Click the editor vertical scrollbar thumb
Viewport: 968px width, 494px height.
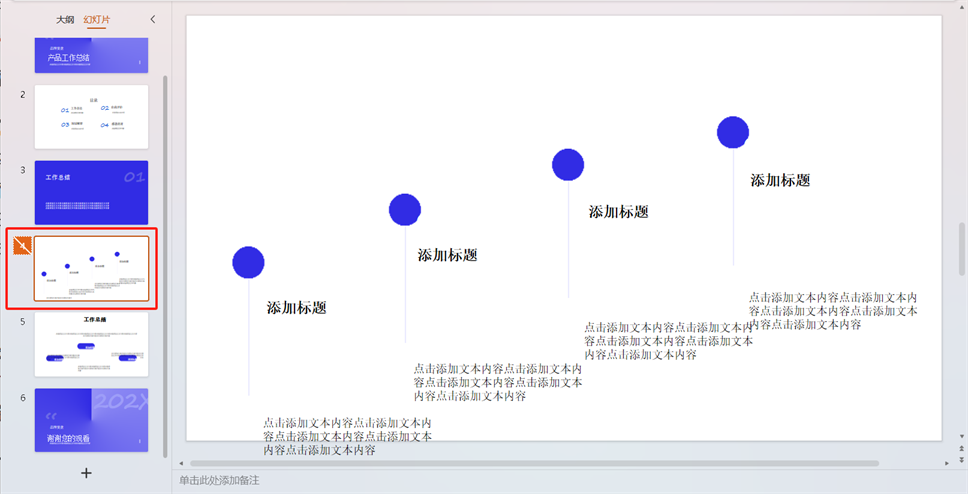point(961,250)
